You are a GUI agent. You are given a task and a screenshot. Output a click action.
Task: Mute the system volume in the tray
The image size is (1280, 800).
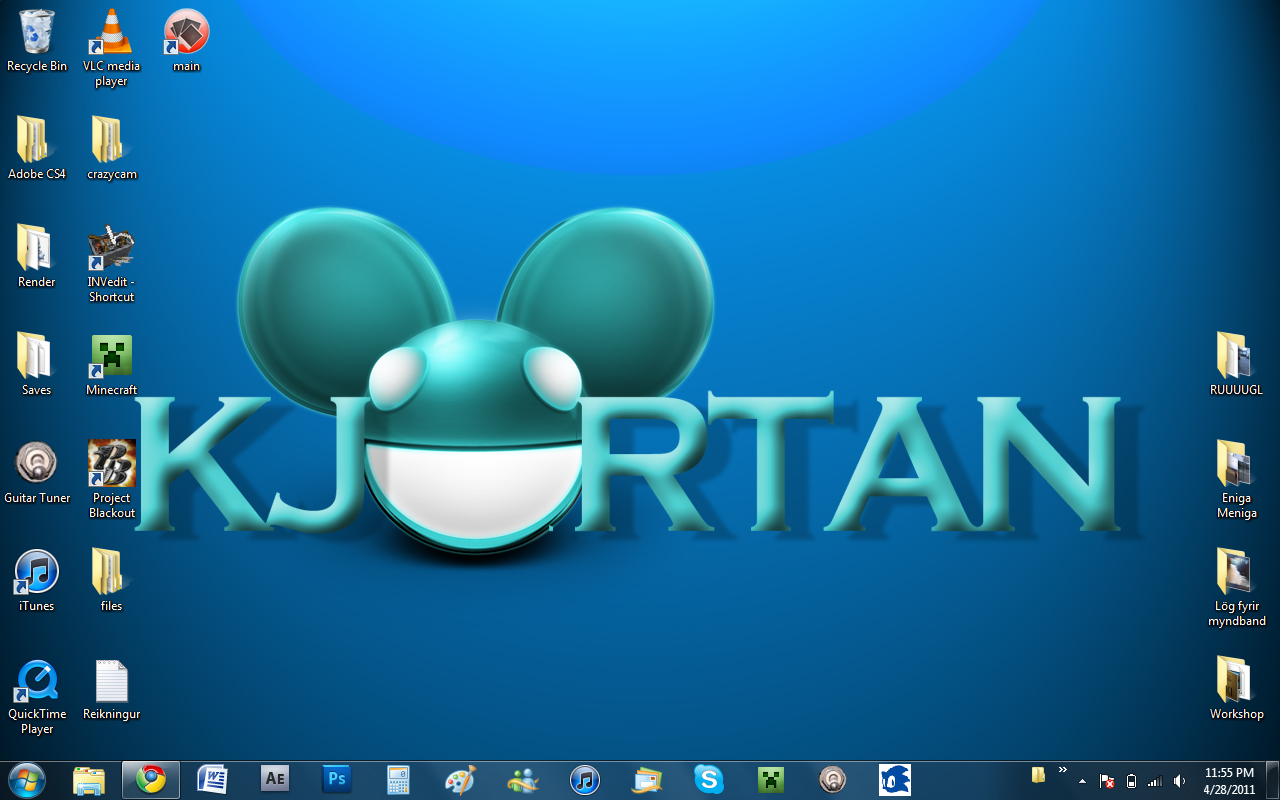click(x=1178, y=779)
